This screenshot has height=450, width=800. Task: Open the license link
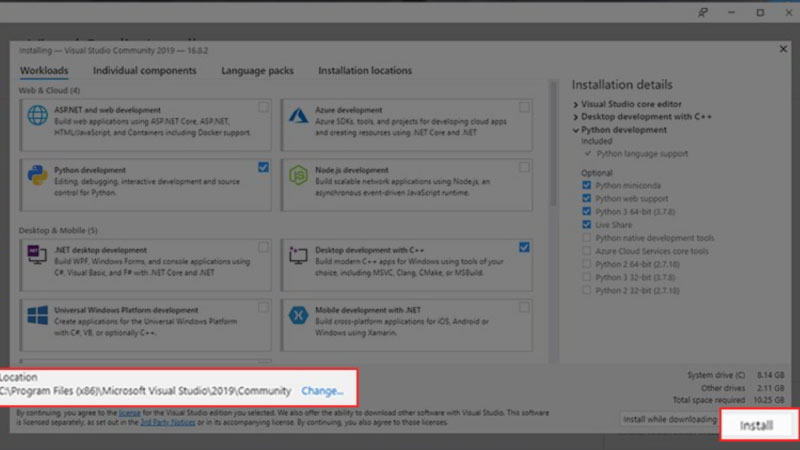point(130,413)
